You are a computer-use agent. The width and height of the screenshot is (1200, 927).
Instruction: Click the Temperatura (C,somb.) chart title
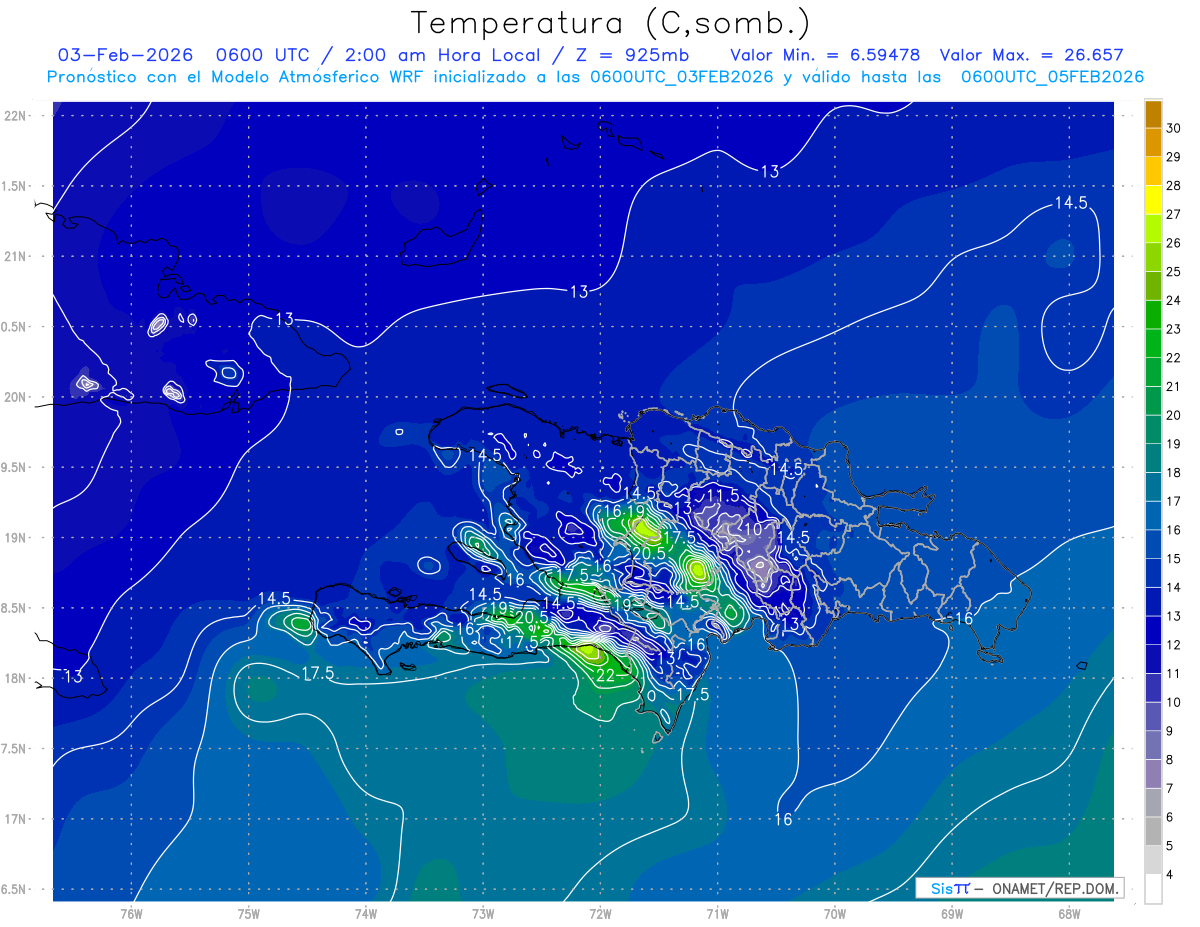pyautogui.click(x=610, y=22)
